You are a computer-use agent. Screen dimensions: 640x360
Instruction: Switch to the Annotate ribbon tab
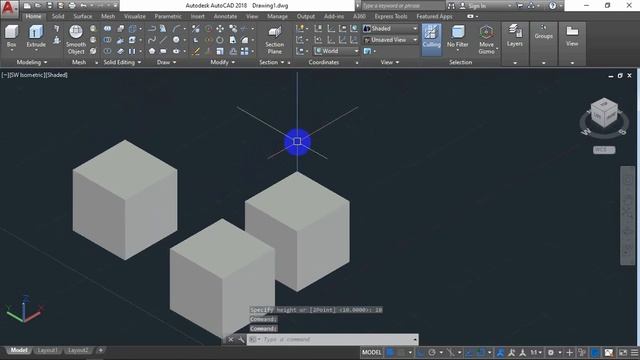225,16
